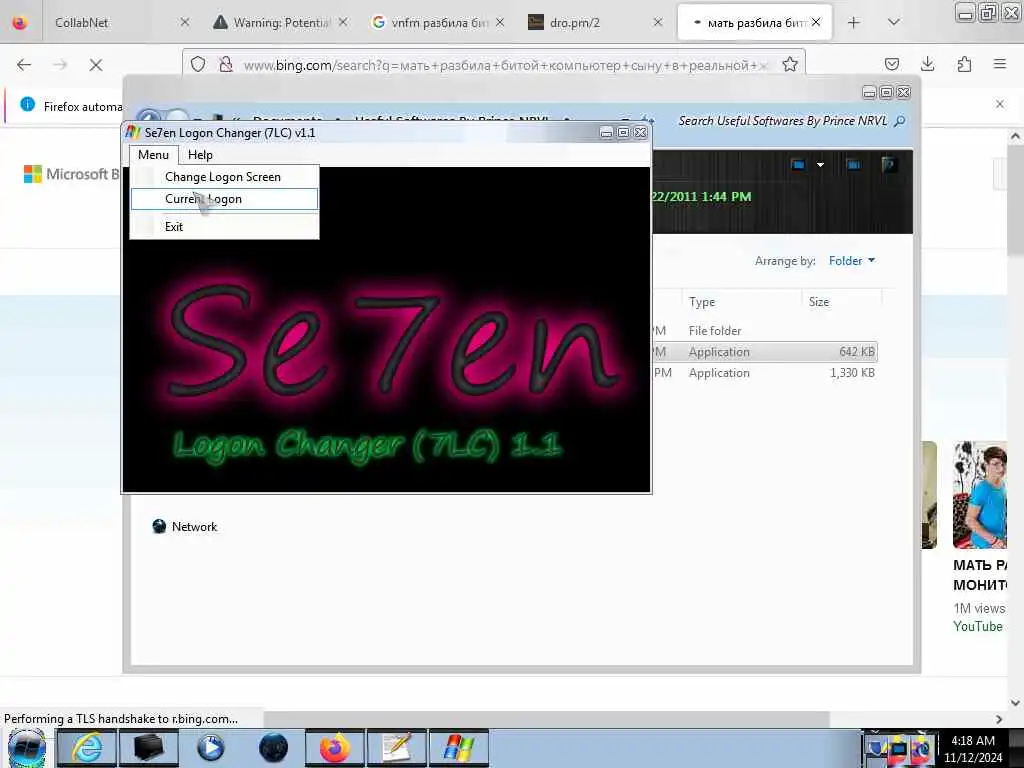Dismiss the Firefox notification bar
The width and height of the screenshot is (1024, 768).
tap(1000, 104)
